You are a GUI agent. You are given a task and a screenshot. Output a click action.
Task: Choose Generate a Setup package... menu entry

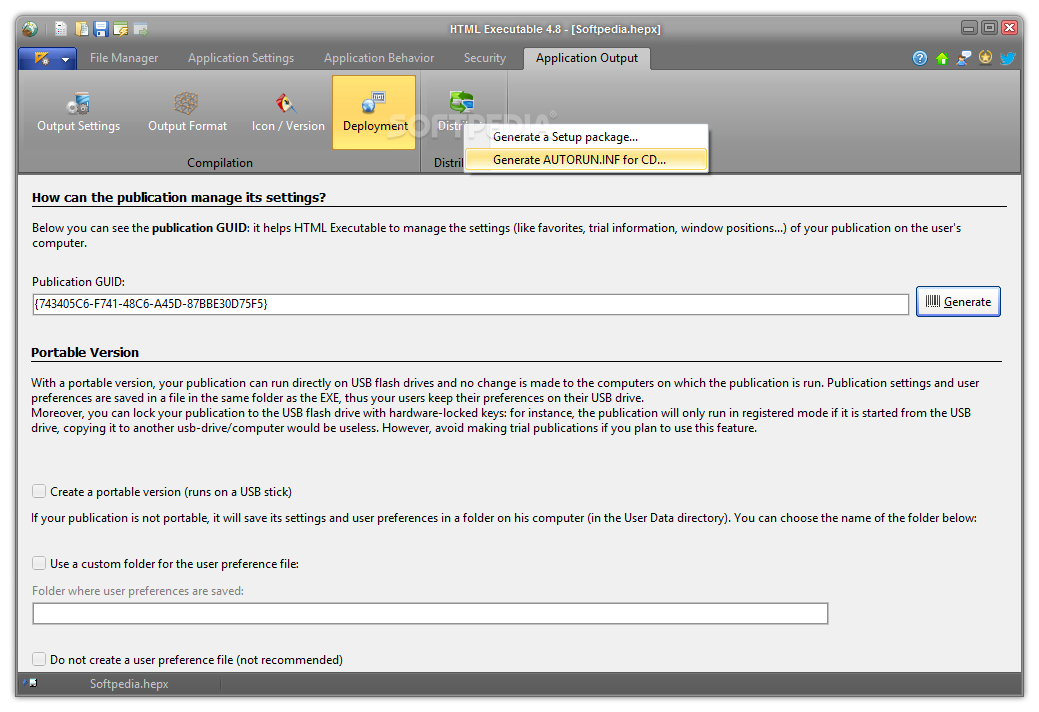[x=586, y=137]
